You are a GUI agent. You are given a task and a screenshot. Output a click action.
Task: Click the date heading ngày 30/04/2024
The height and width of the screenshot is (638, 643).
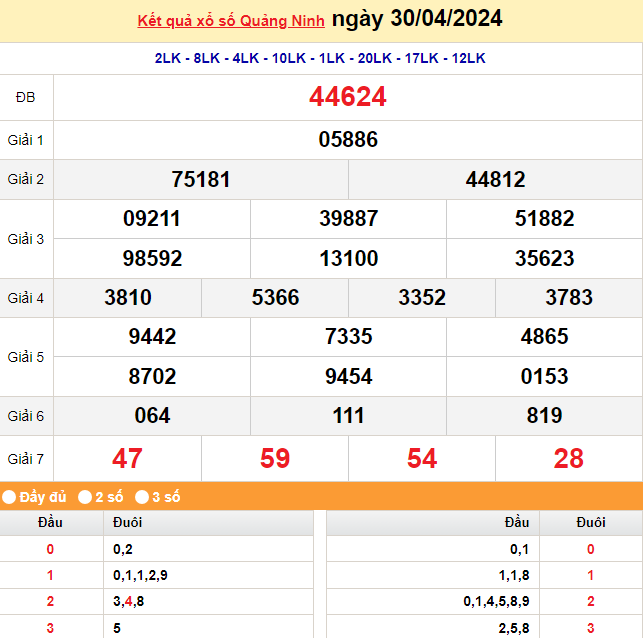coord(416,19)
